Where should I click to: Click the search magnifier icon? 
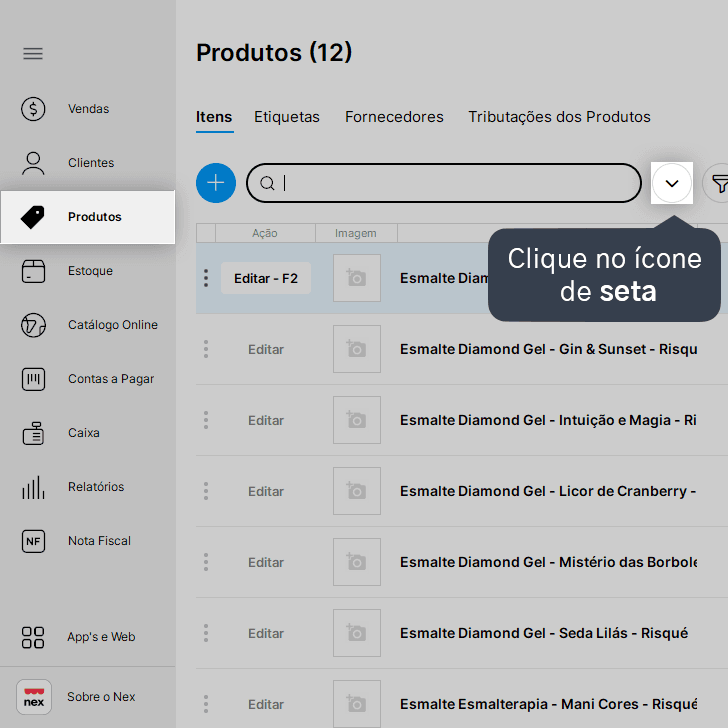[x=267, y=183]
